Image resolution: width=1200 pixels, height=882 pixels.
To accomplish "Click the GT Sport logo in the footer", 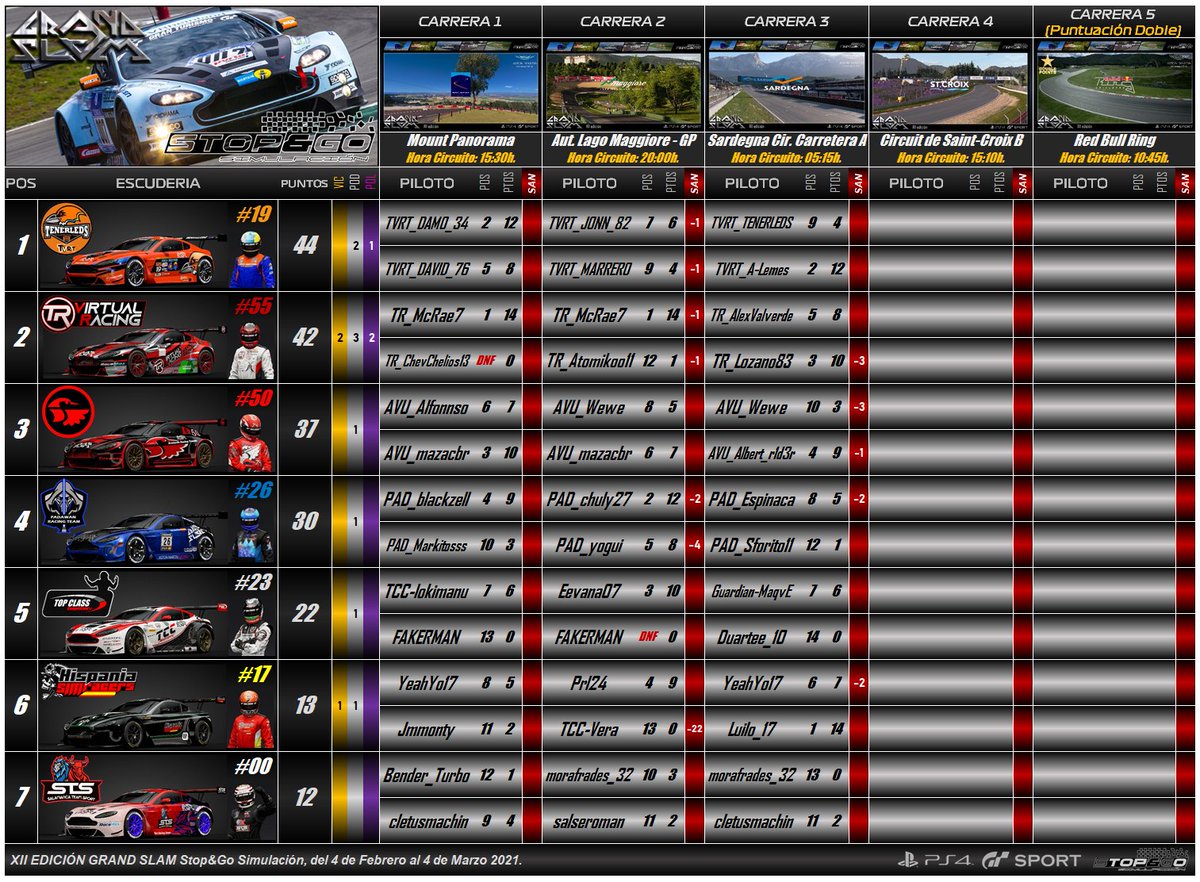I will click(1033, 860).
